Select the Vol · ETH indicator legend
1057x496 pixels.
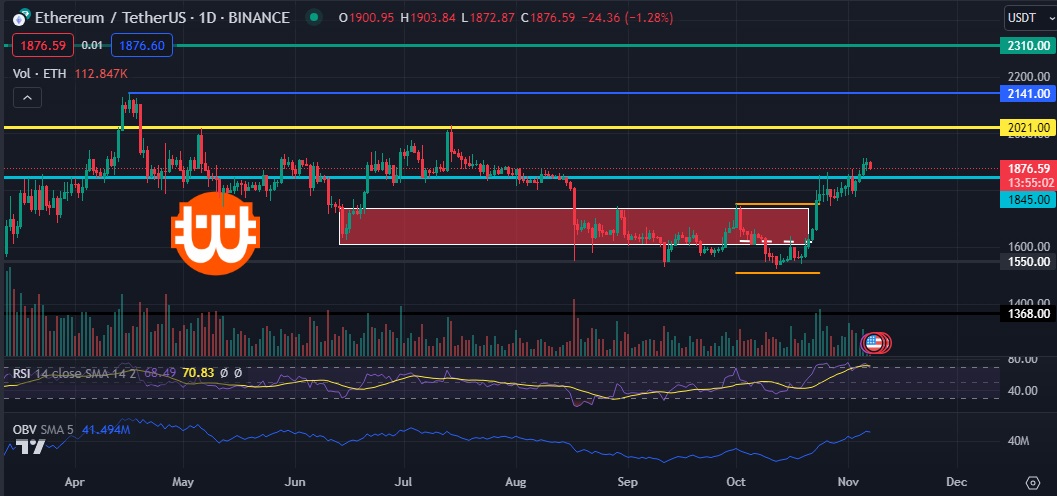40,74
